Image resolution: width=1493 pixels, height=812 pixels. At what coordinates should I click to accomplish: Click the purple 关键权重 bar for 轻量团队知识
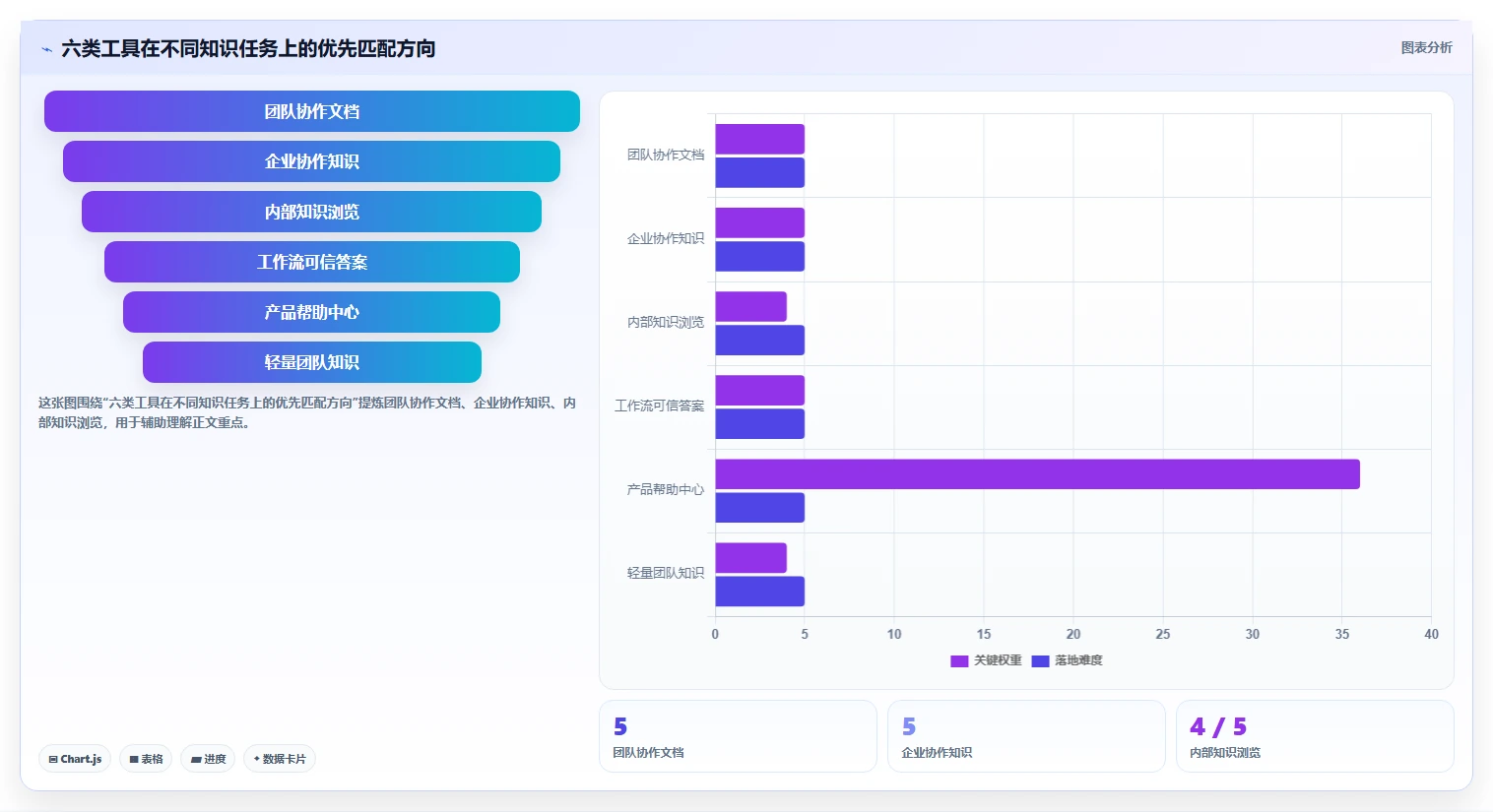pyautogui.click(x=750, y=558)
